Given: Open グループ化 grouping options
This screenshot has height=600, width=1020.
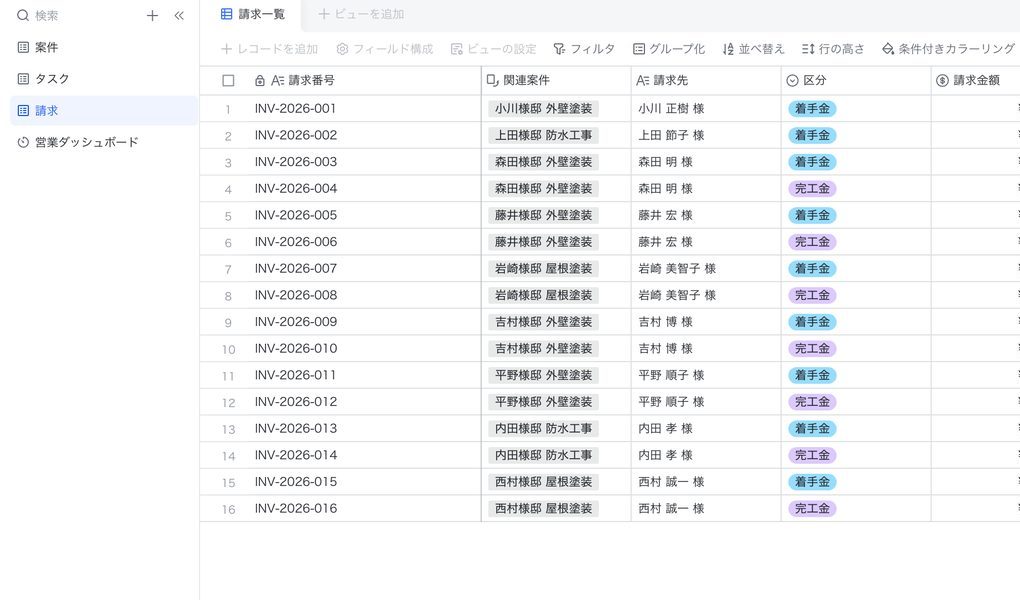Looking at the screenshot, I should click(669, 49).
